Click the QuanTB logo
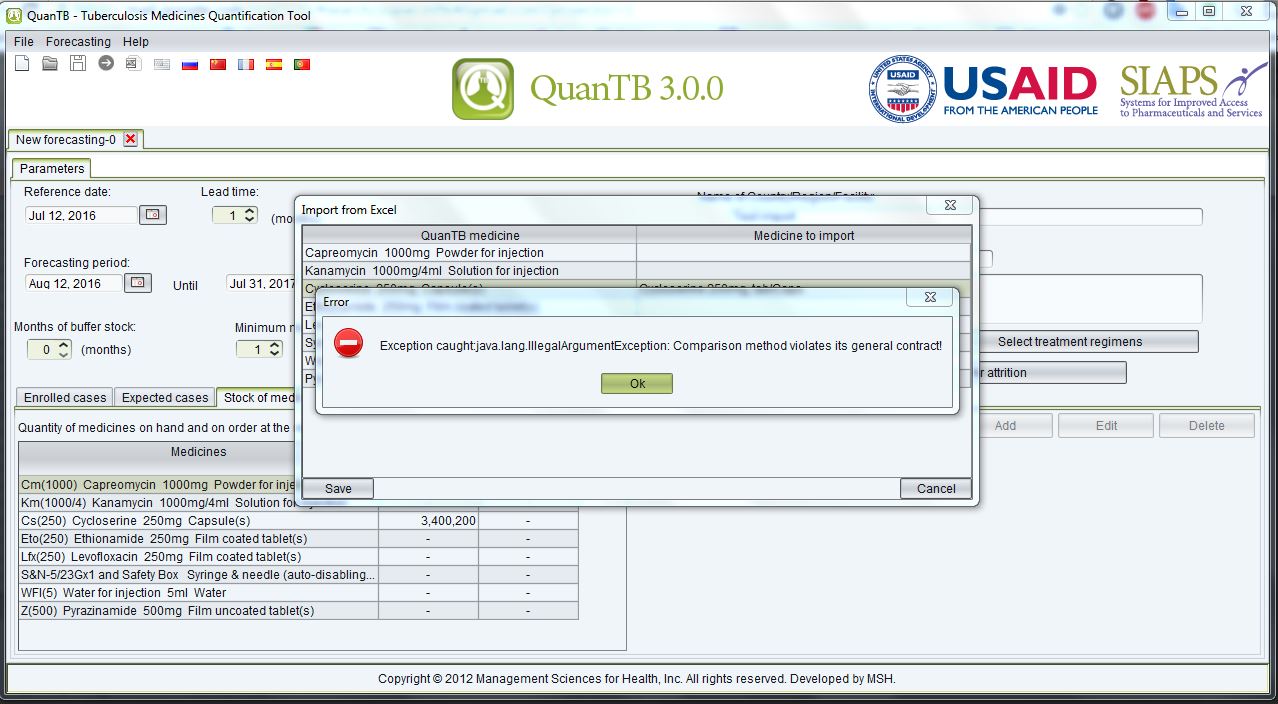The width and height of the screenshot is (1278, 704). pos(483,89)
